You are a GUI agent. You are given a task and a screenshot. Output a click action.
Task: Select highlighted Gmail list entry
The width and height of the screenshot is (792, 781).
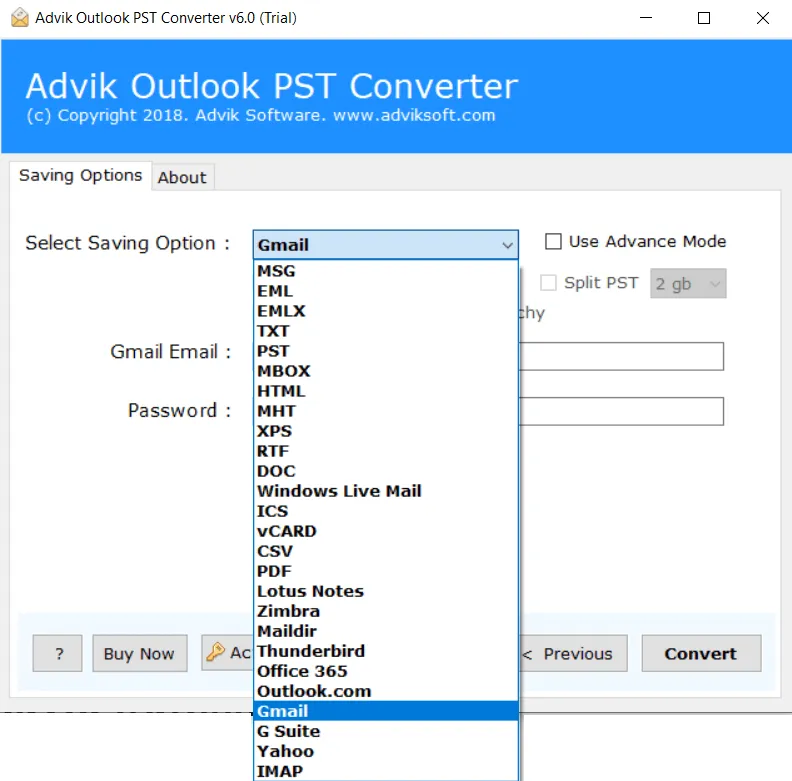pos(386,711)
